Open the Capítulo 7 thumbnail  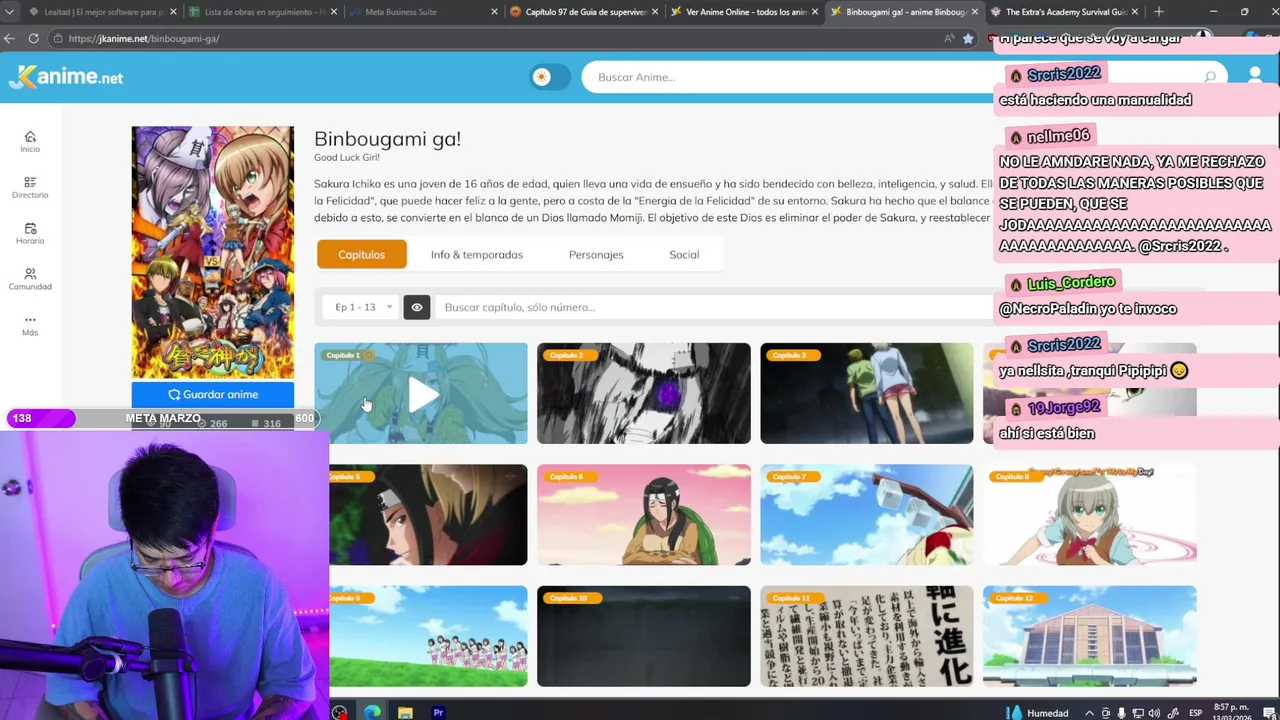pyautogui.click(x=866, y=514)
